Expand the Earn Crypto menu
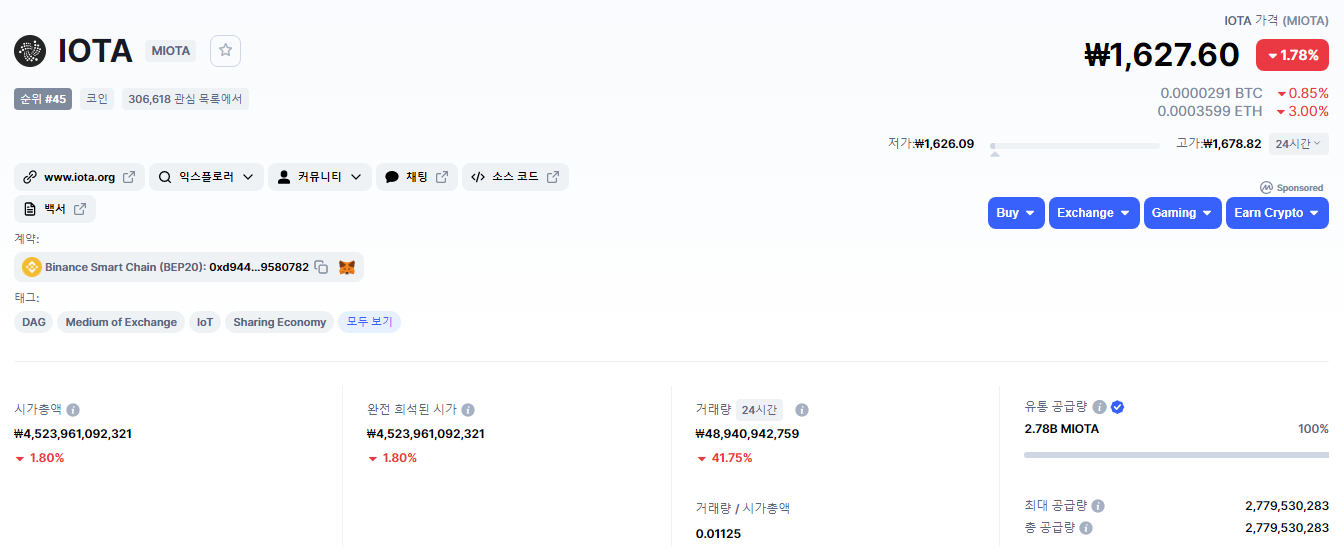 (x=1276, y=213)
